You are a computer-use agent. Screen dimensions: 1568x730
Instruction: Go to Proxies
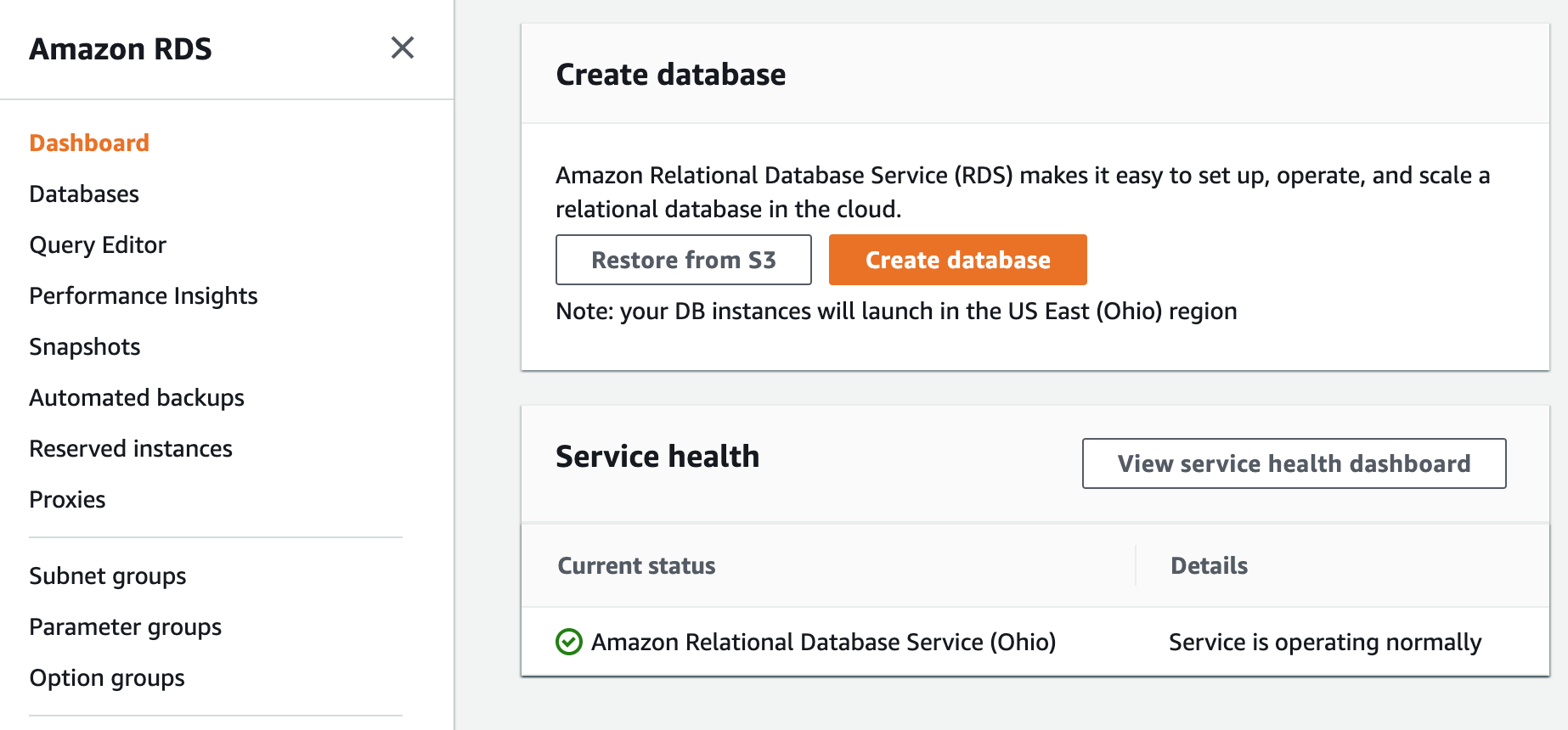pos(67,499)
